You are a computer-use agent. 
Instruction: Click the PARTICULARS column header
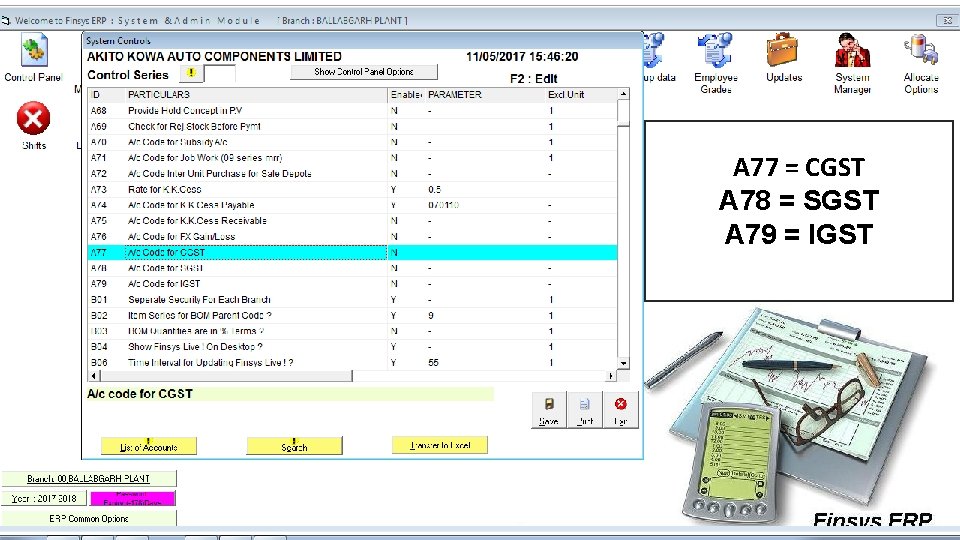(257, 95)
